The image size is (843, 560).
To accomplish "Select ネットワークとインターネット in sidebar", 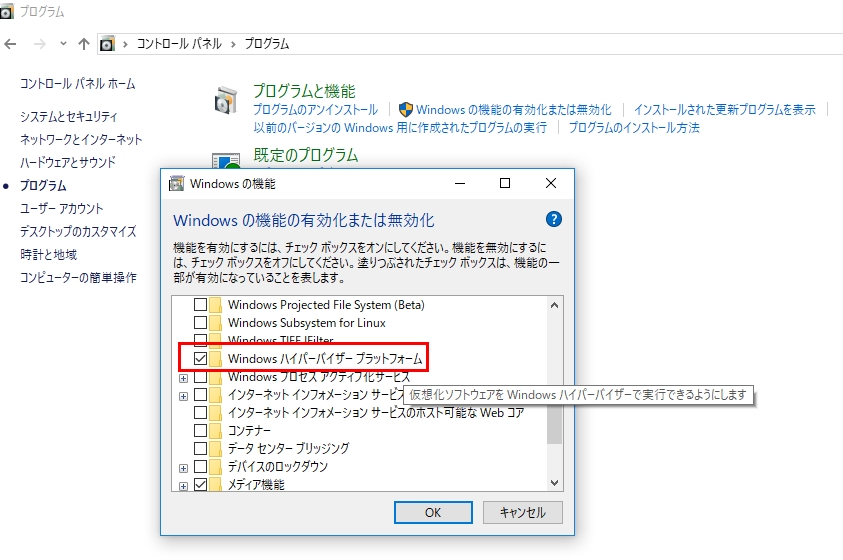I will click(x=81, y=140).
